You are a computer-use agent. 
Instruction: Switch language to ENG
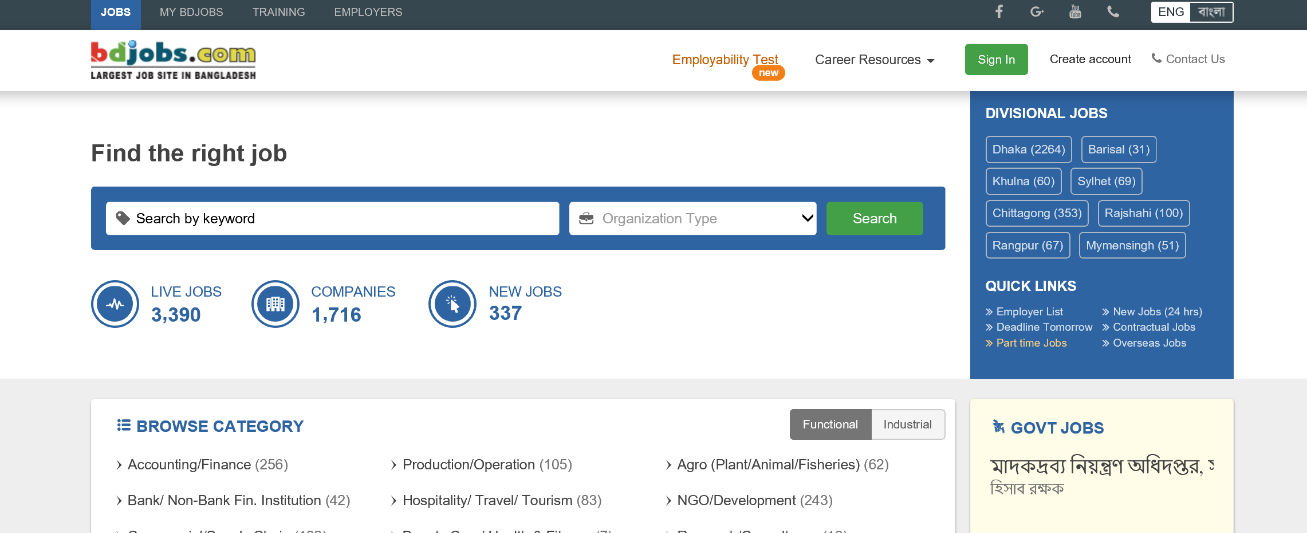[x=1171, y=12]
